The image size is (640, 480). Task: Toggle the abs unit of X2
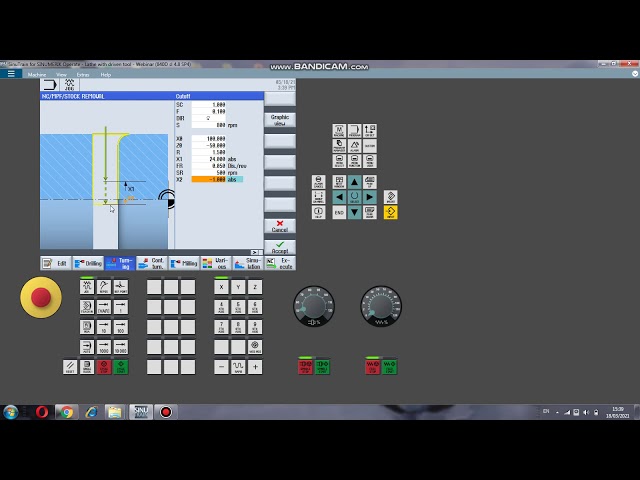[235, 180]
